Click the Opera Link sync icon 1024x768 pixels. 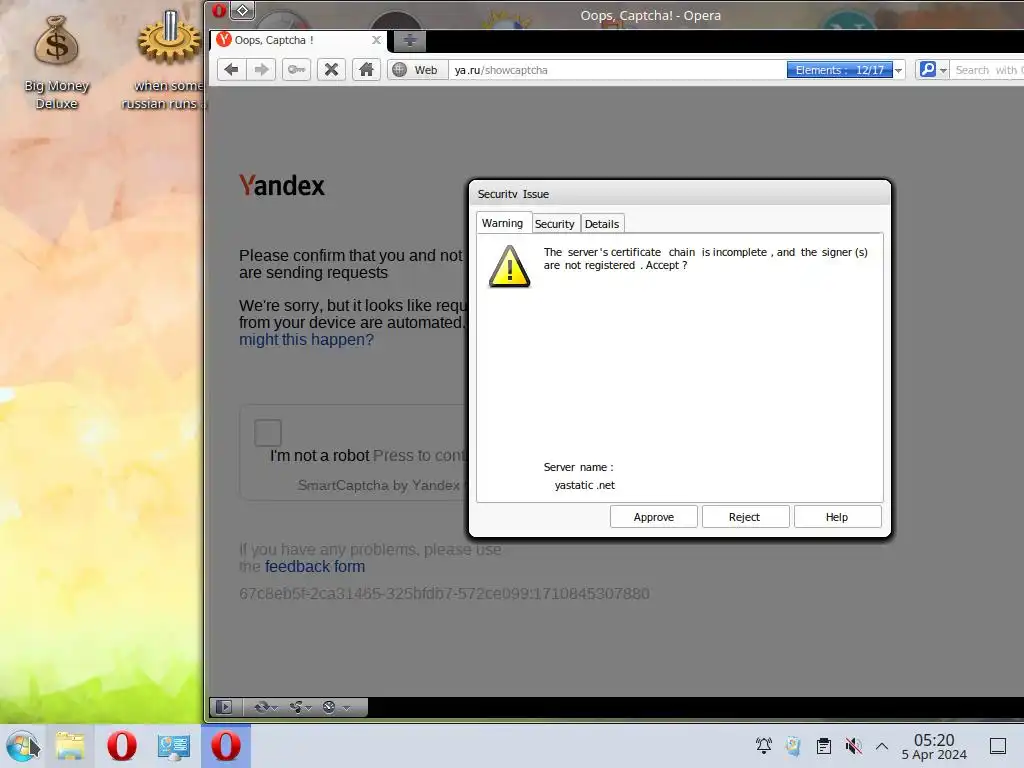[x=261, y=707]
